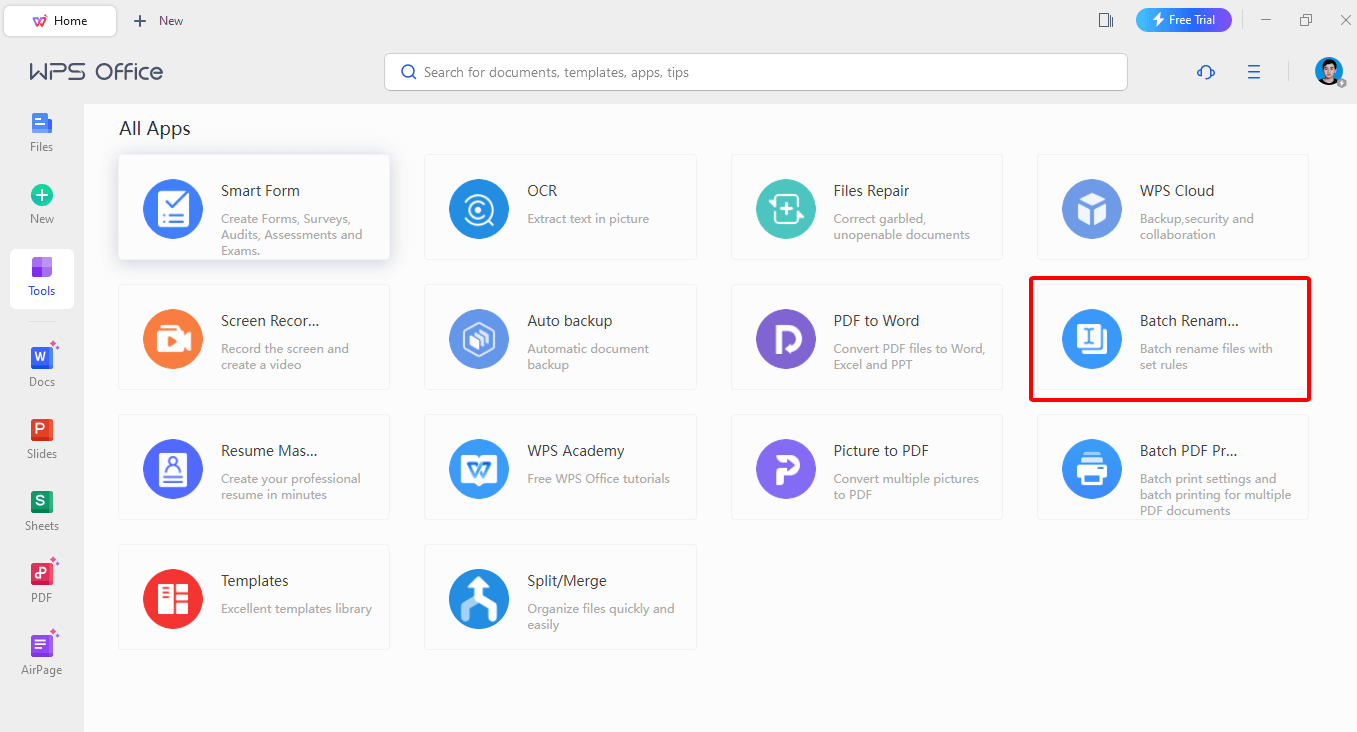Screen dimensions: 1357x732
Task: Click the cloud sync icon near the search bar
Action: tap(1205, 71)
